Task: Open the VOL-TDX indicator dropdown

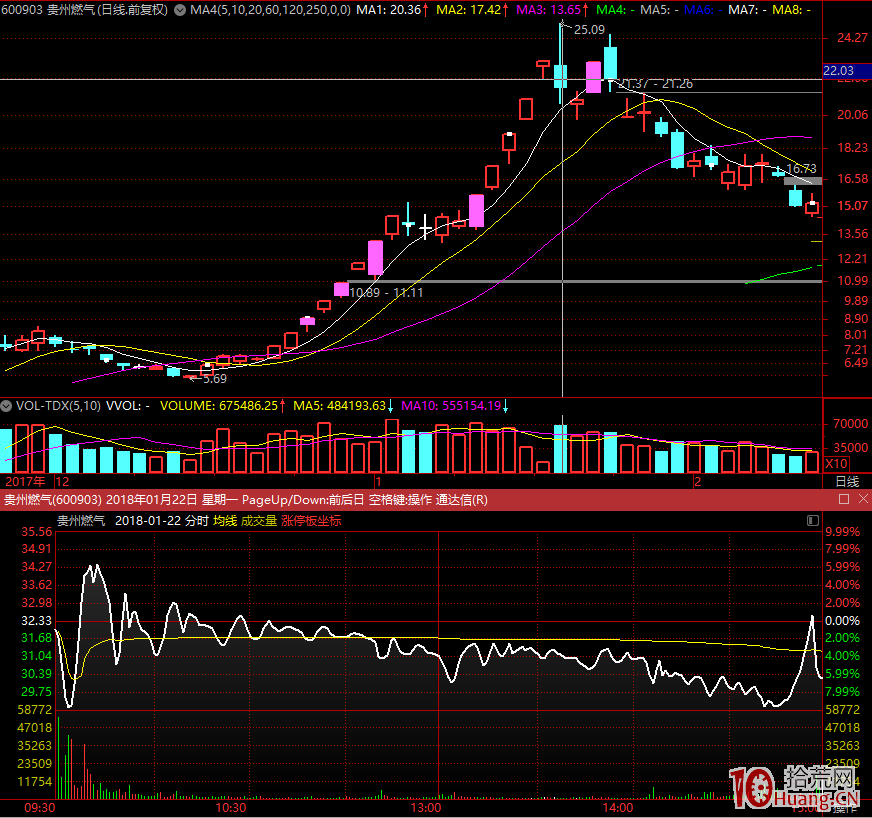Action: [6, 406]
